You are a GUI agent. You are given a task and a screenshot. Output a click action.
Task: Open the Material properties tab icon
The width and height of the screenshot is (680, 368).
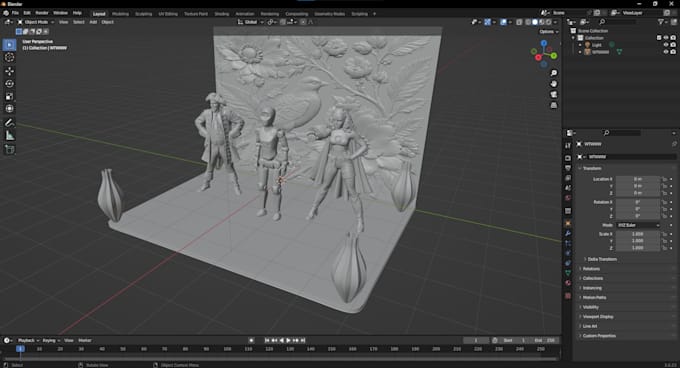click(x=568, y=283)
